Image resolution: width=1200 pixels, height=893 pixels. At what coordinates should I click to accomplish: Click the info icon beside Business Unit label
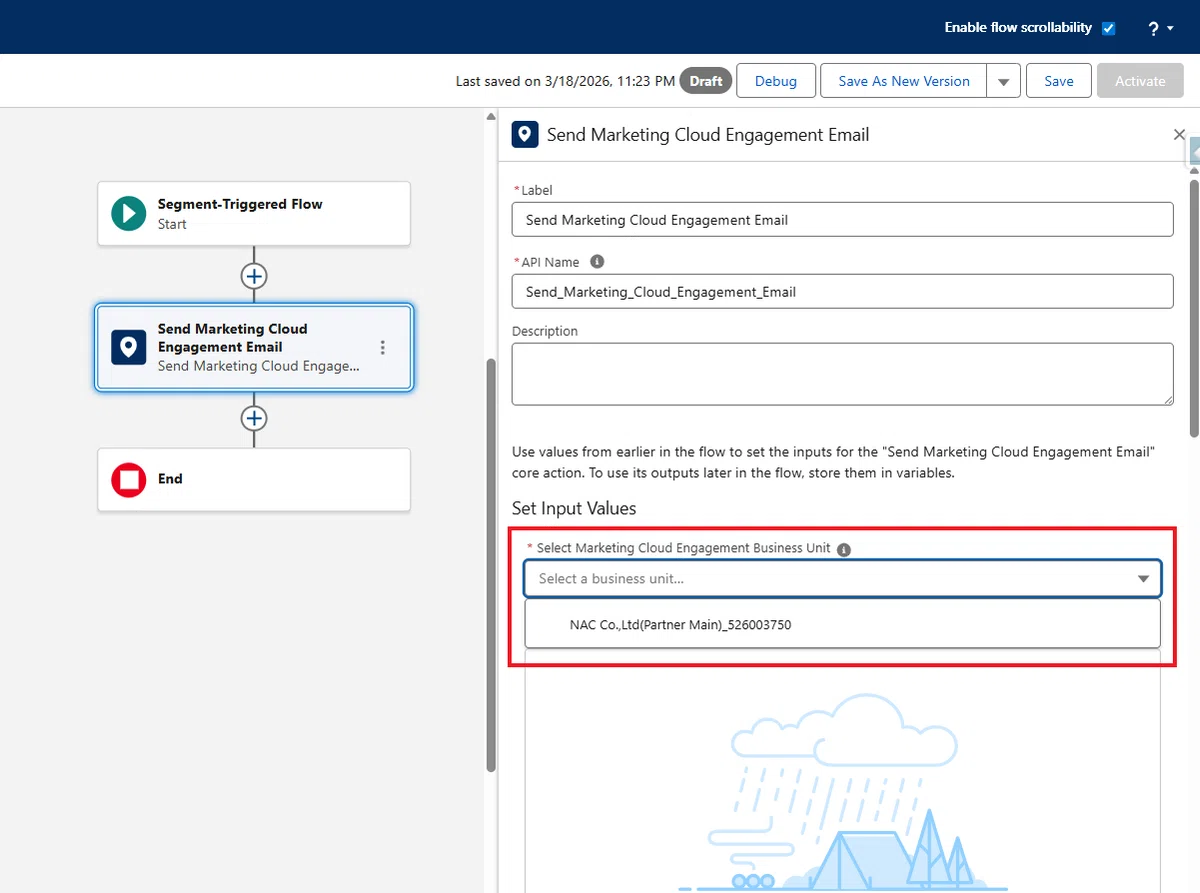tap(844, 550)
